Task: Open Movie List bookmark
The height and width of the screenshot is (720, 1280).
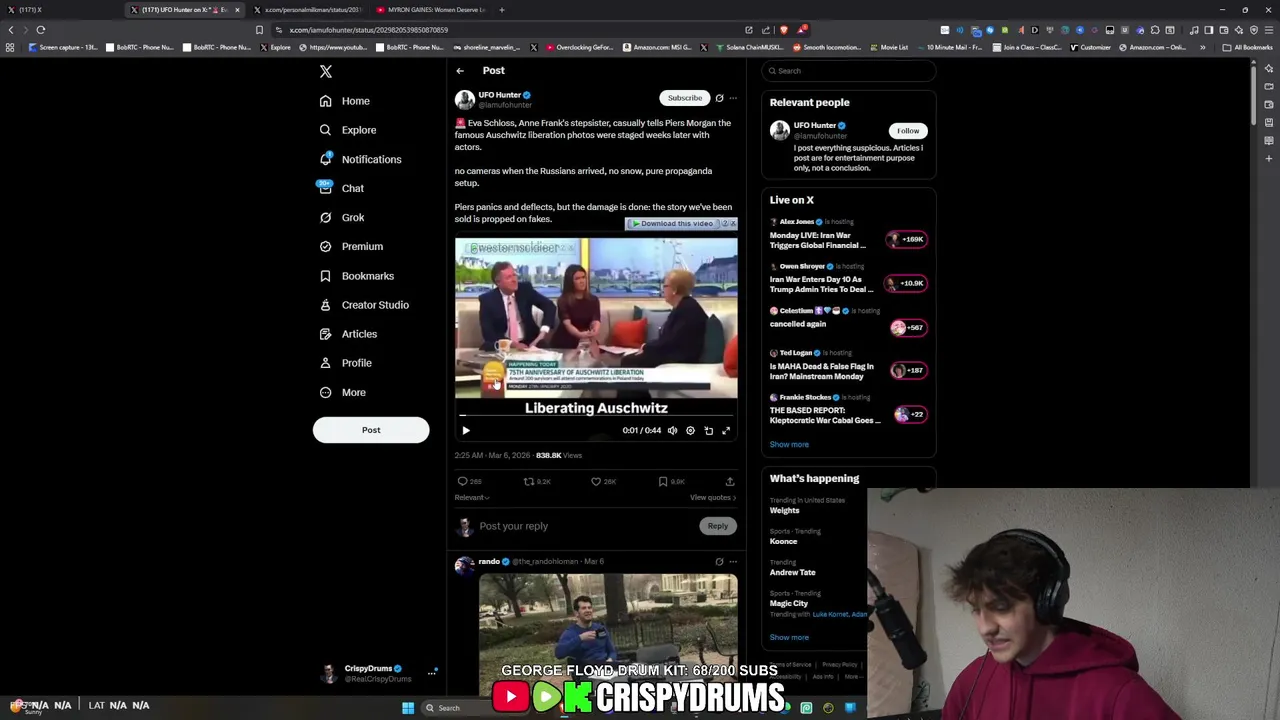Action: 890,47
